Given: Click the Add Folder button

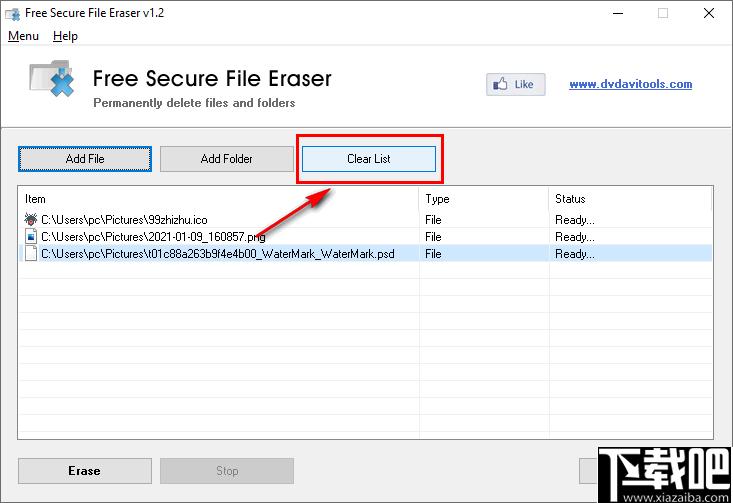Looking at the screenshot, I should (x=227, y=159).
